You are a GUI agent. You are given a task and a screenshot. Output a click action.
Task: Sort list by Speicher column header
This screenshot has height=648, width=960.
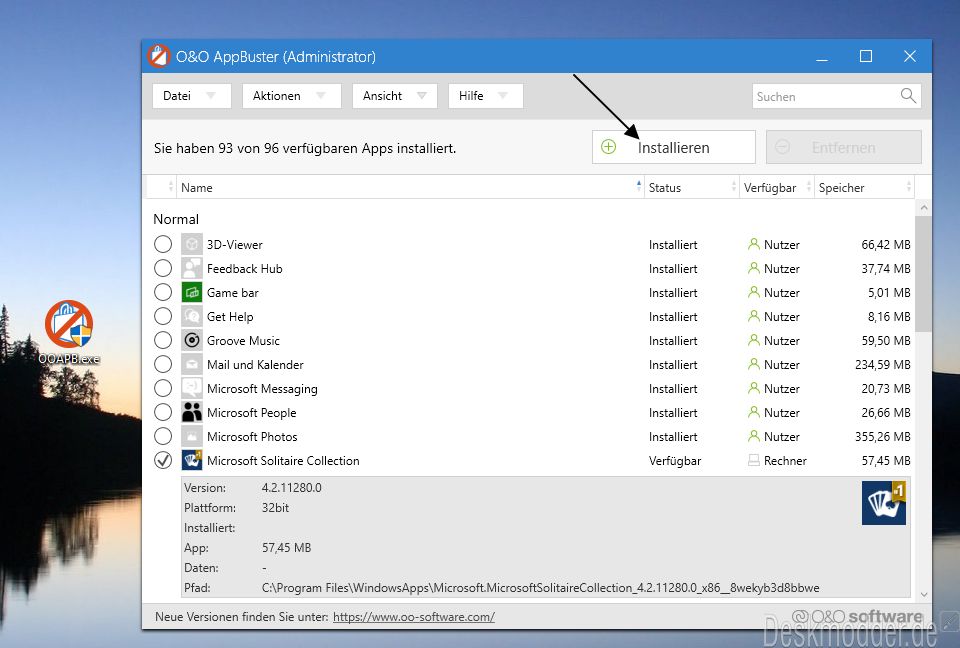[x=864, y=187]
